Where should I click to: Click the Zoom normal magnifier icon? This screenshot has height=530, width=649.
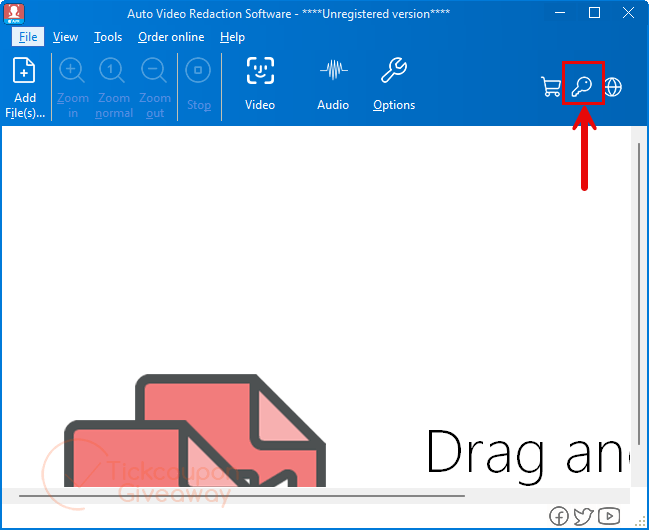(x=112, y=70)
